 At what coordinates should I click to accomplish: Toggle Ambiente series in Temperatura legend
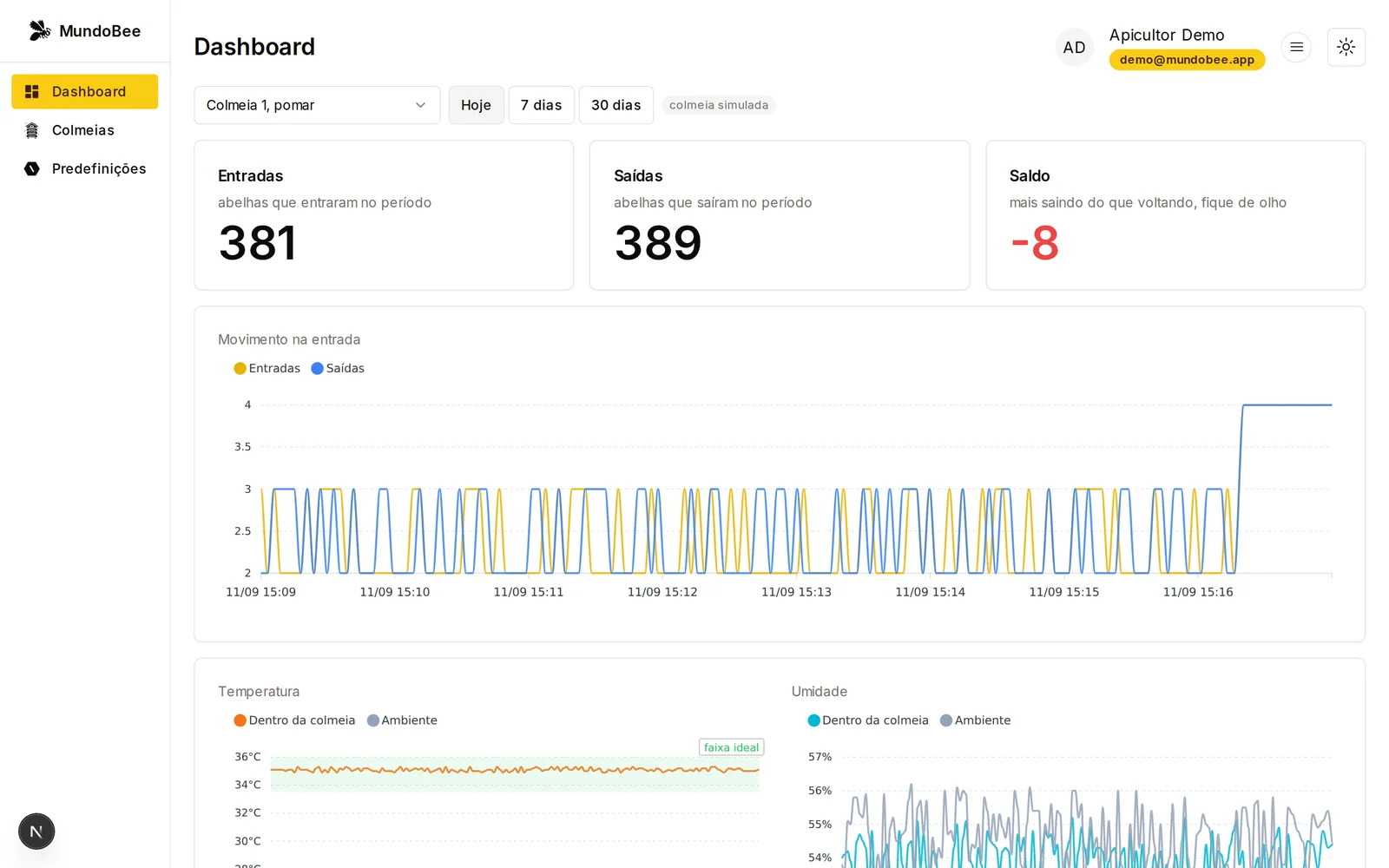tap(402, 720)
